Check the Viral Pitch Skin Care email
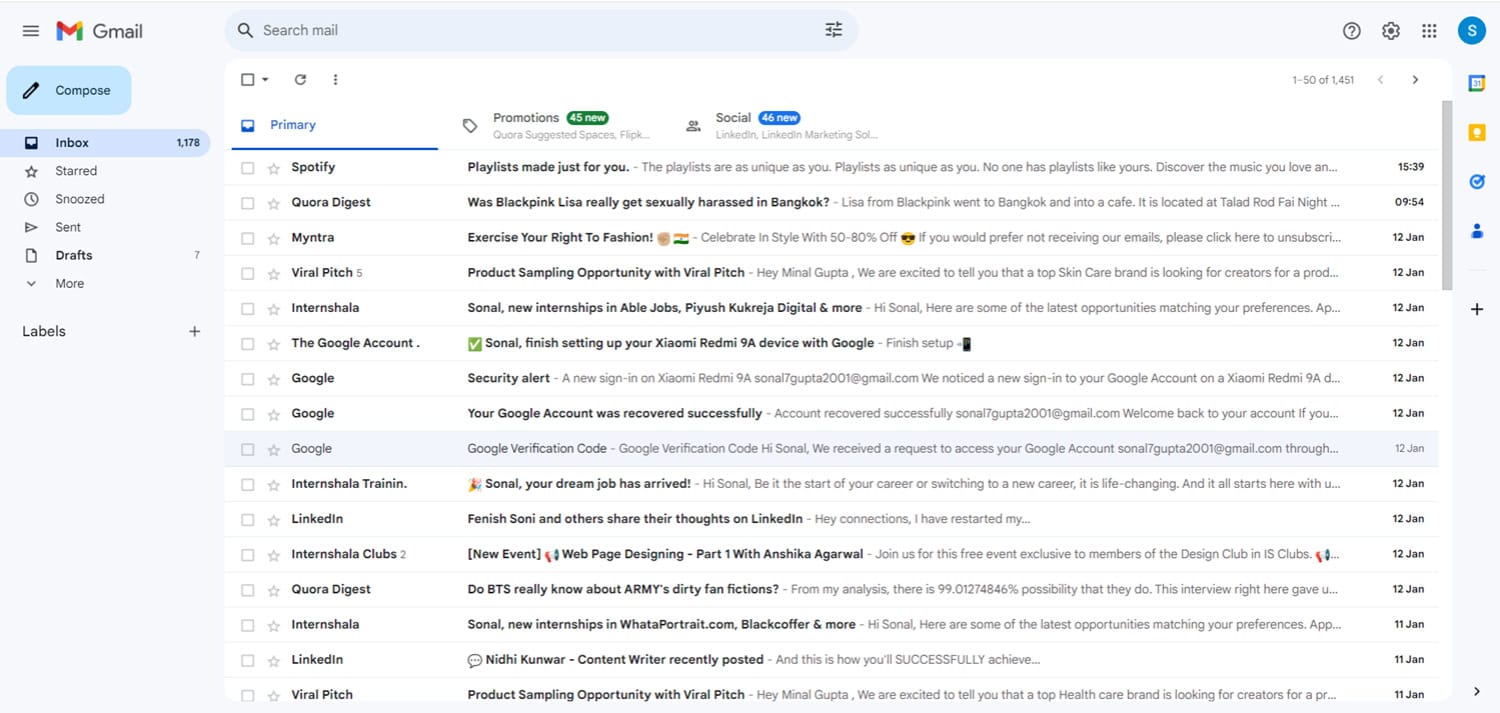Viewport: 1500px width, 713px height. [248, 273]
